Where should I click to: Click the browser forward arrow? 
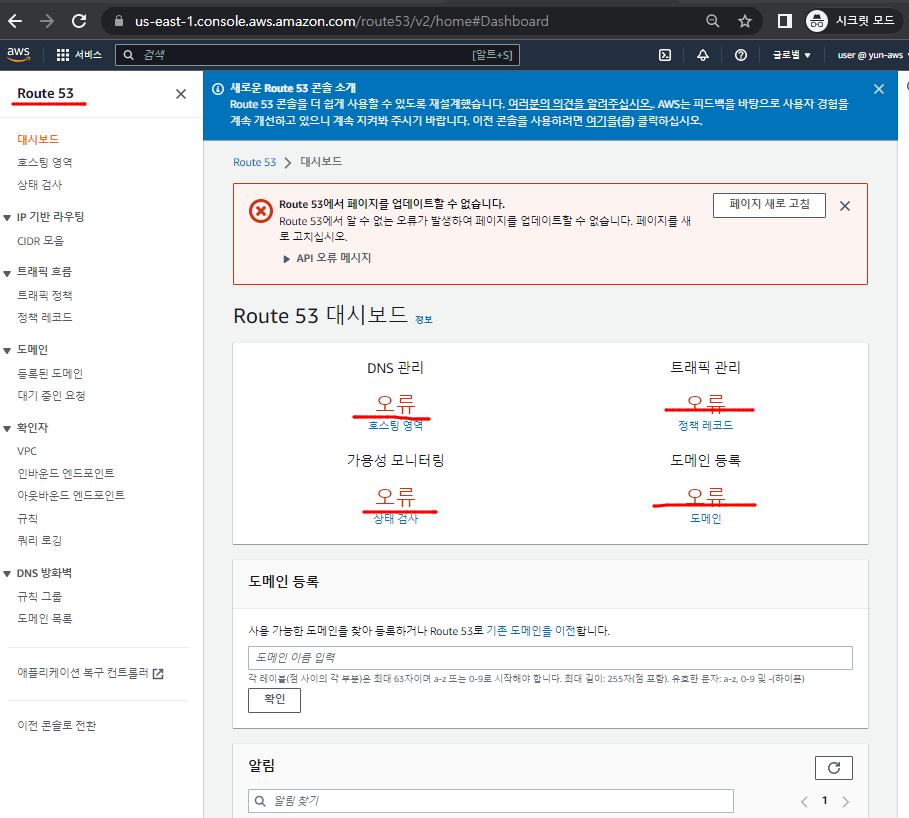[47, 21]
